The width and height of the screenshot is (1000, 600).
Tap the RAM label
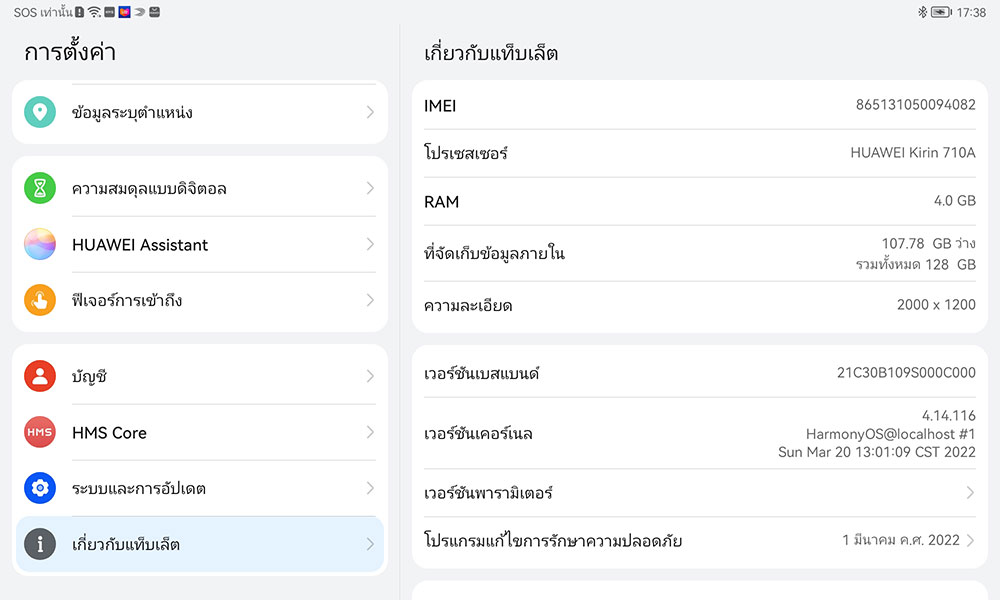(441, 202)
